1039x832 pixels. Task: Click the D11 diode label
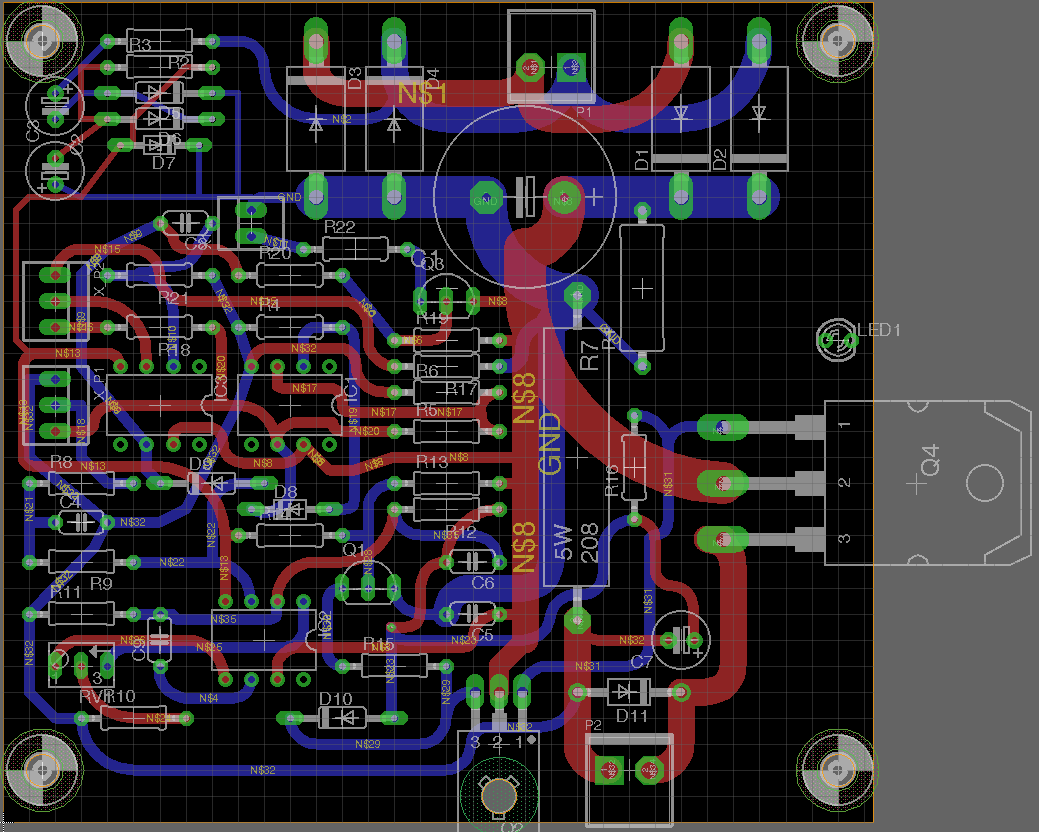[x=631, y=715]
